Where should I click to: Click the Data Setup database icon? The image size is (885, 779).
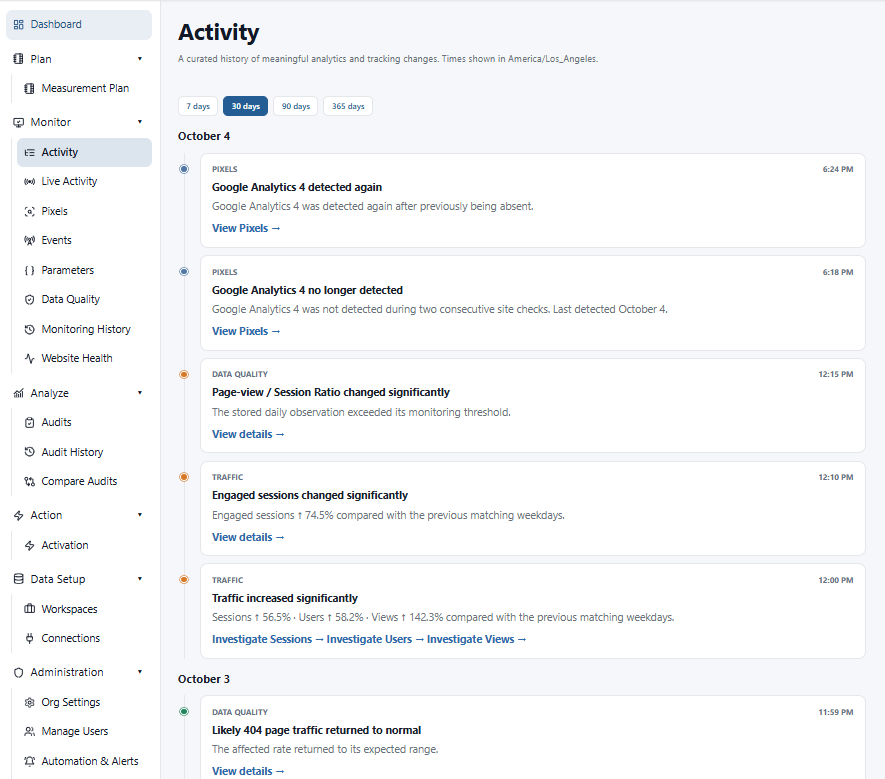19,579
